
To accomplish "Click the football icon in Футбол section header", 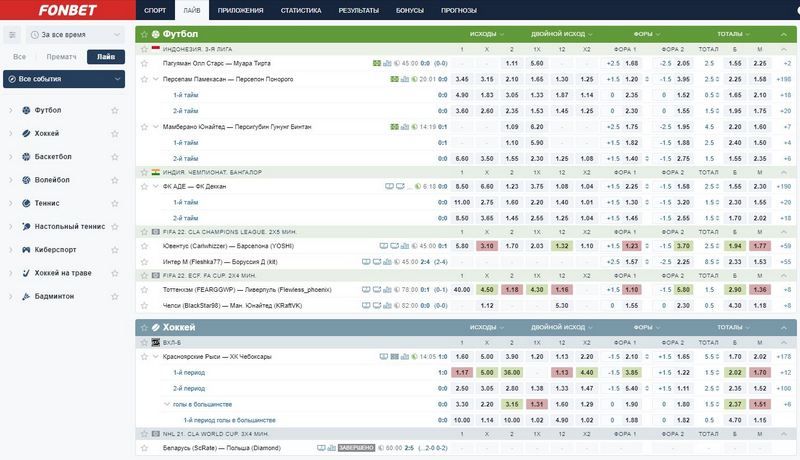I will [x=156, y=34].
